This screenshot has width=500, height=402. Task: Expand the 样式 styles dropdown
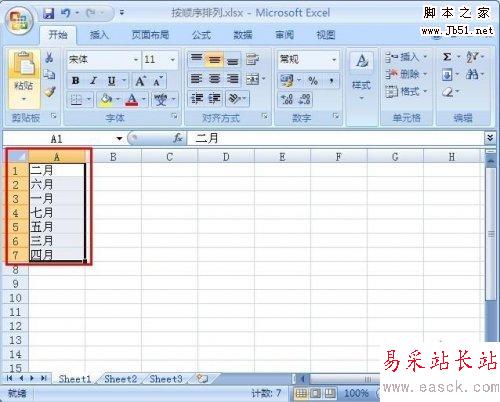tap(362, 99)
